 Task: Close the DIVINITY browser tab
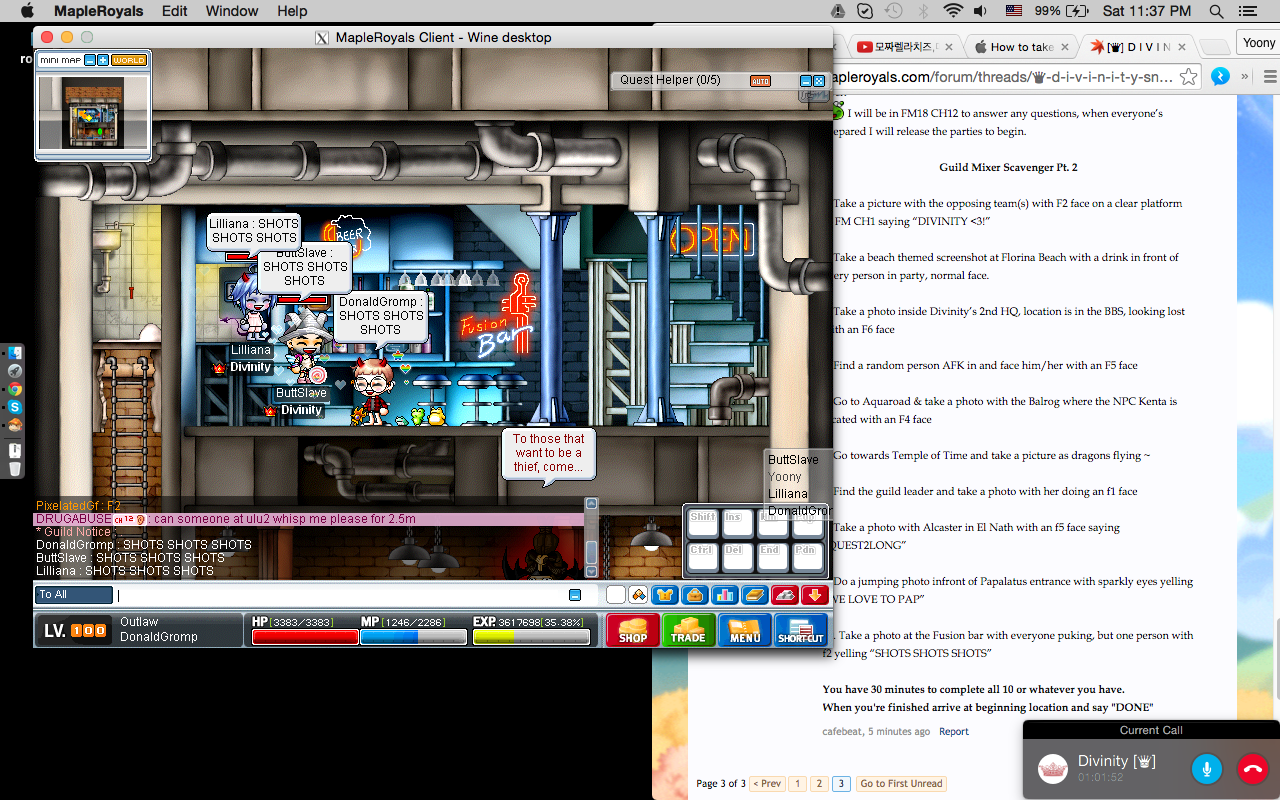pyautogui.click(x=1182, y=47)
